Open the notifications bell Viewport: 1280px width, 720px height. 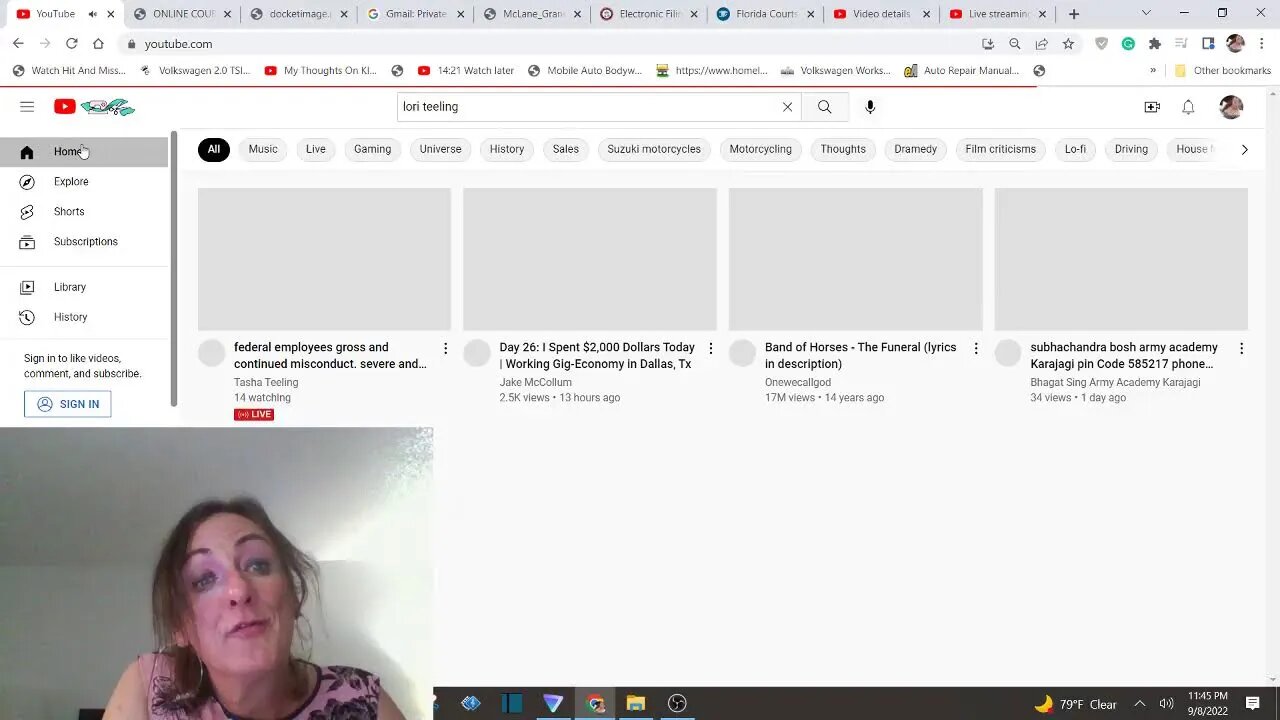(x=1188, y=107)
